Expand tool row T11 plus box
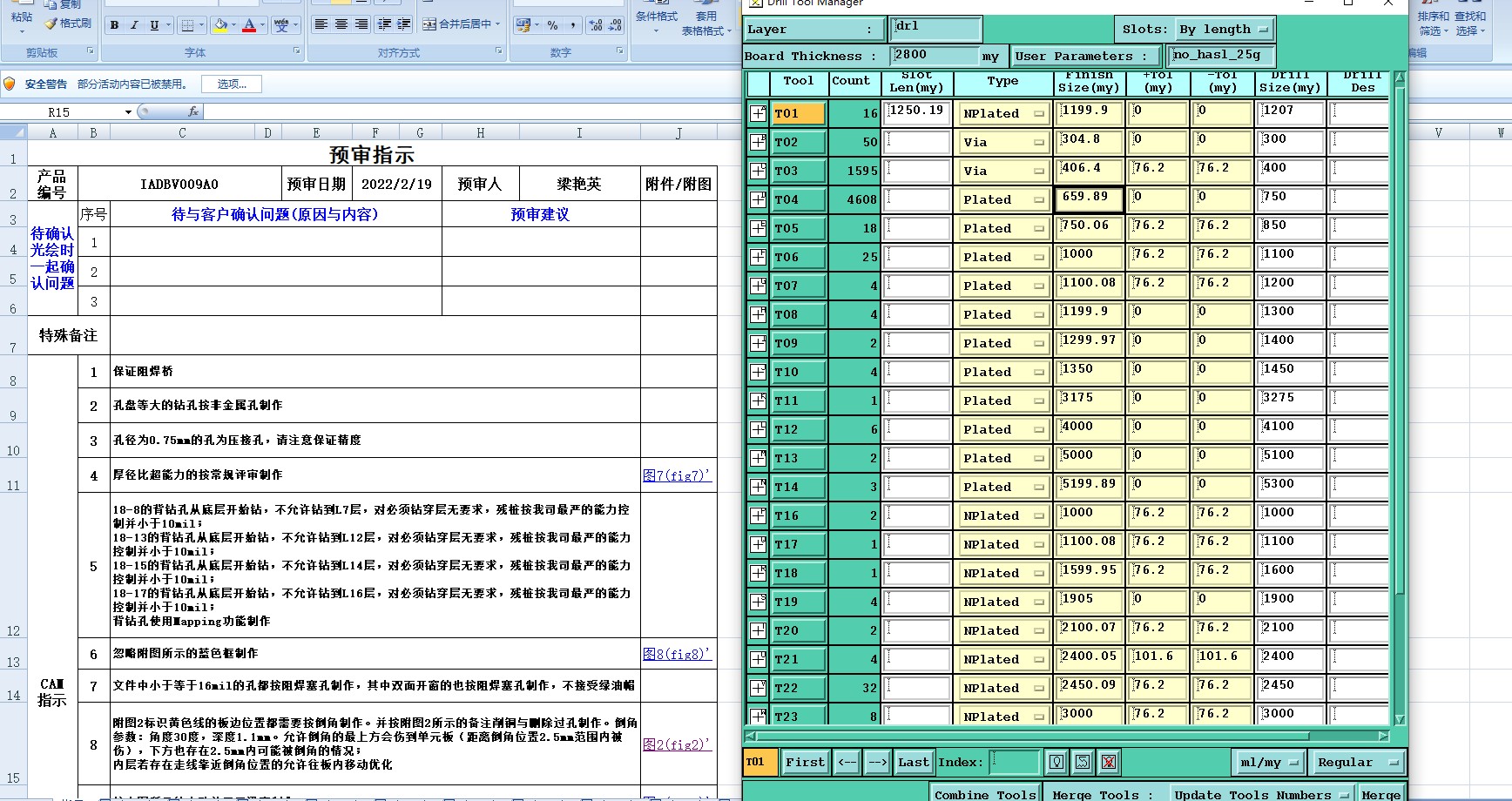Screen dimensions: 1512x801 [758, 400]
